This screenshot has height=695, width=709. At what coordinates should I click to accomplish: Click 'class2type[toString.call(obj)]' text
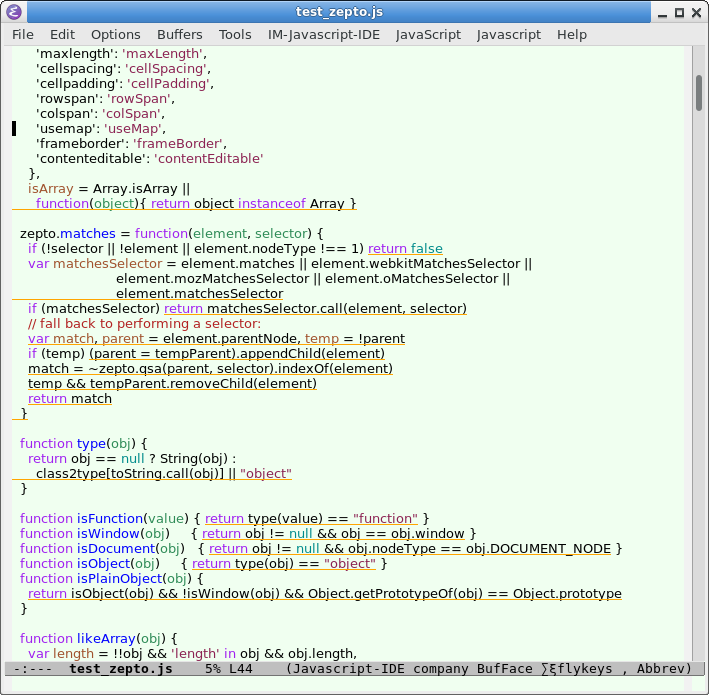(130, 473)
